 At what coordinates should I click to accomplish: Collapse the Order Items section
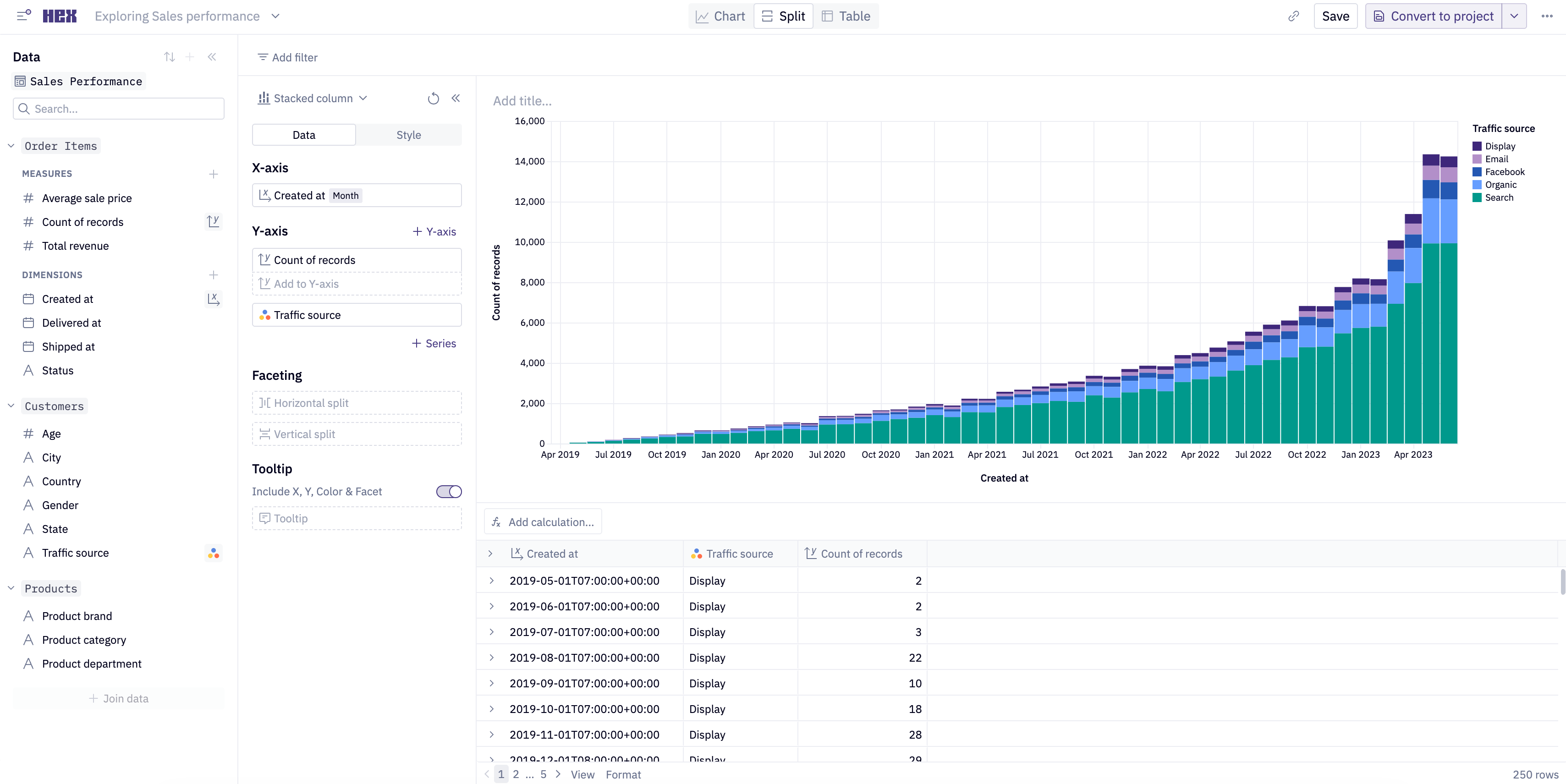point(11,146)
